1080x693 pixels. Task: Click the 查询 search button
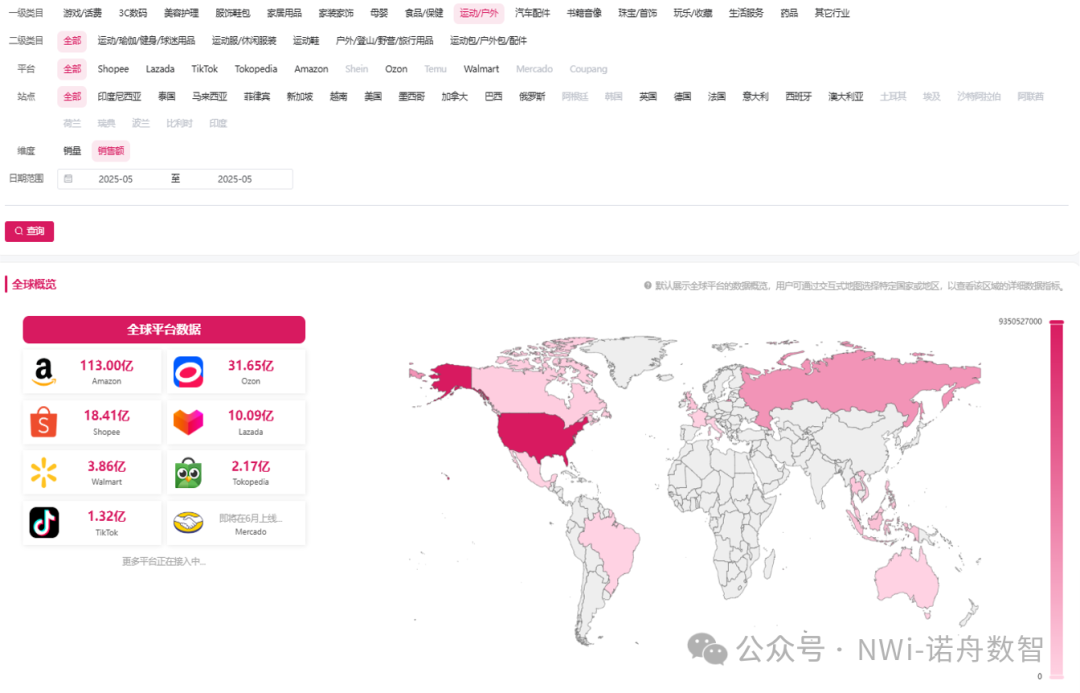pyautogui.click(x=30, y=231)
